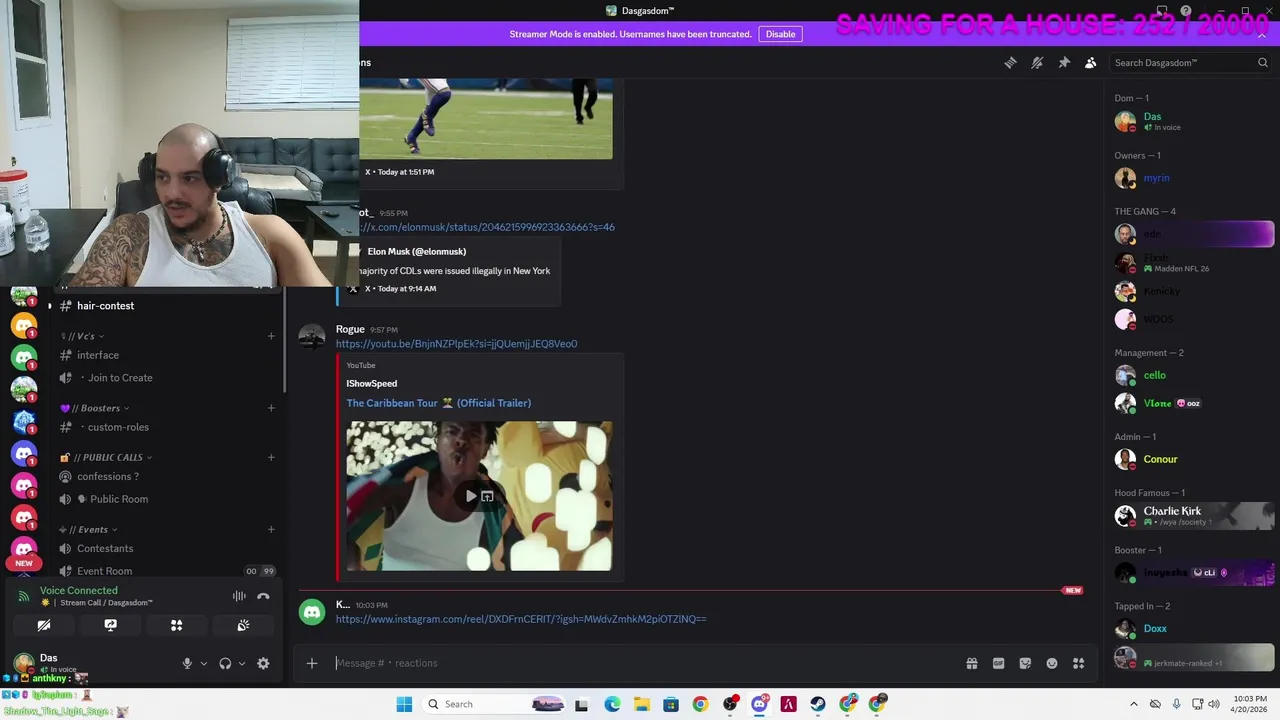Toggle the member list icon

point(1091,62)
